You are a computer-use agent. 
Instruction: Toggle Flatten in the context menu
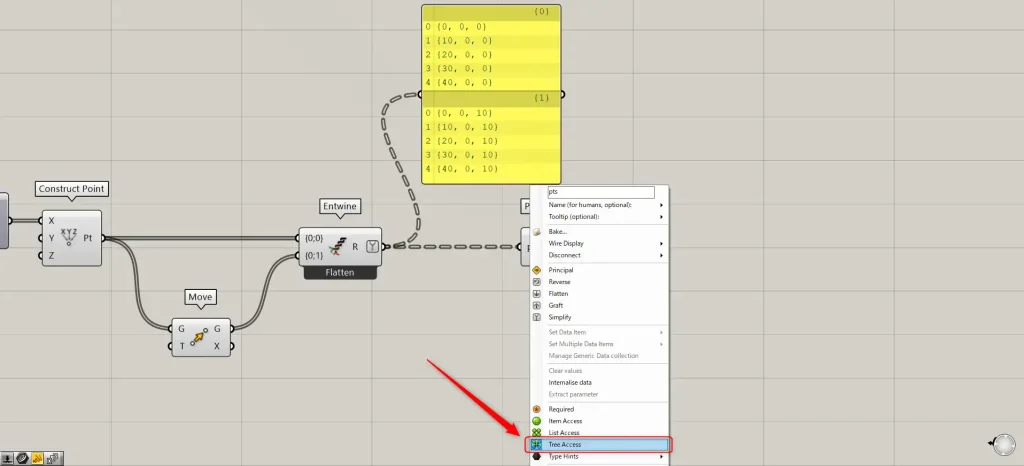pyautogui.click(x=561, y=294)
